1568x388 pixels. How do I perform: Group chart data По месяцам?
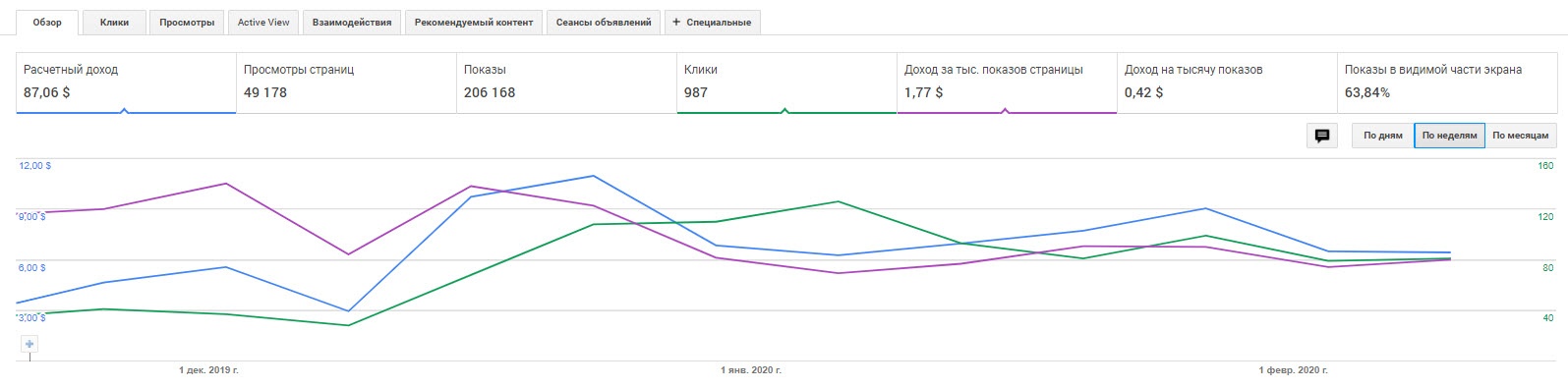(x=1520, y=136)
